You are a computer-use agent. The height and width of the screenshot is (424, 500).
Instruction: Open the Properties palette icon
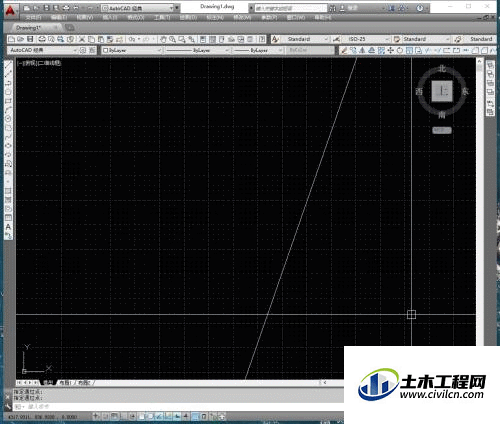pyautogui.click(x=203, y=39)
